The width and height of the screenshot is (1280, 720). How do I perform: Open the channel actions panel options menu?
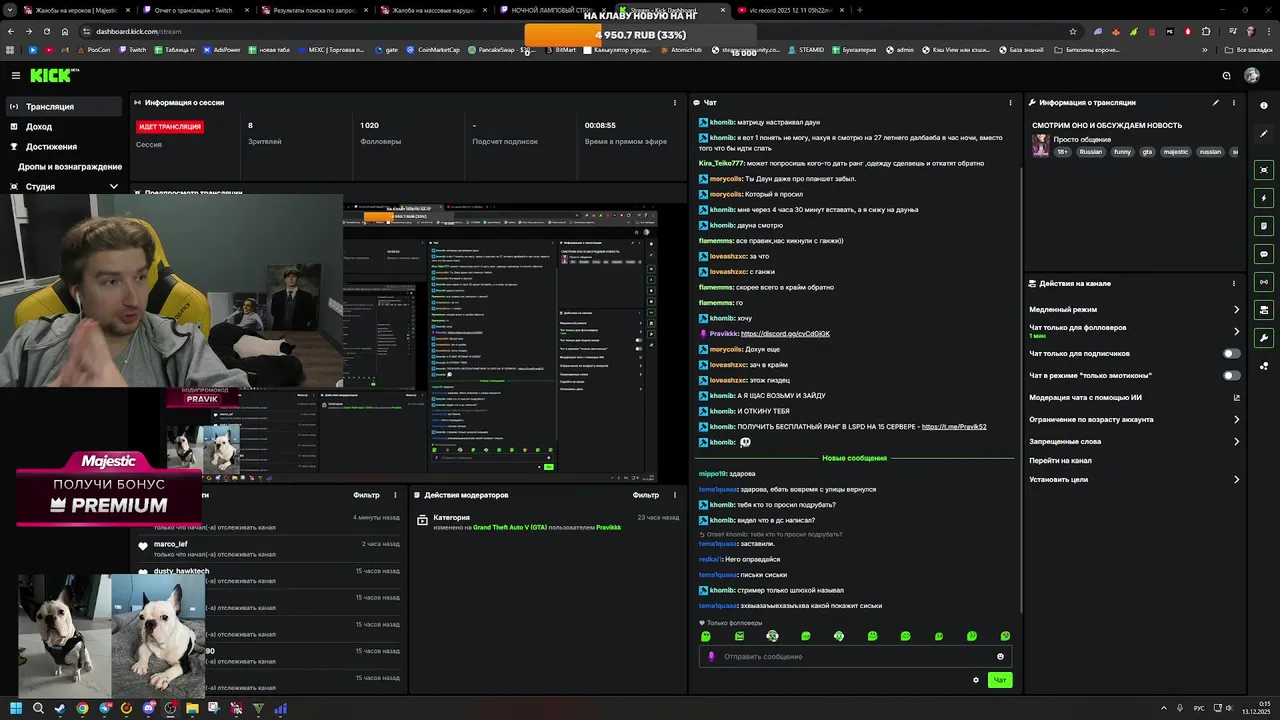coord(1234,283)
